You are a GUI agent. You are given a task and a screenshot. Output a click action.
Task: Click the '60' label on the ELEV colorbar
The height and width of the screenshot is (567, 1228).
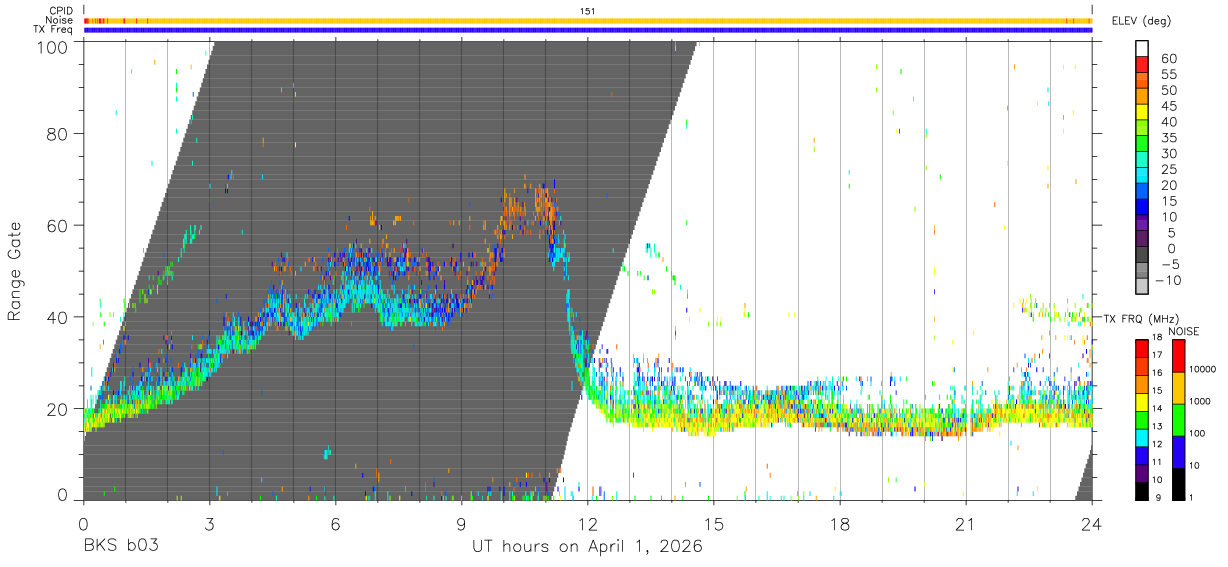1167,59
